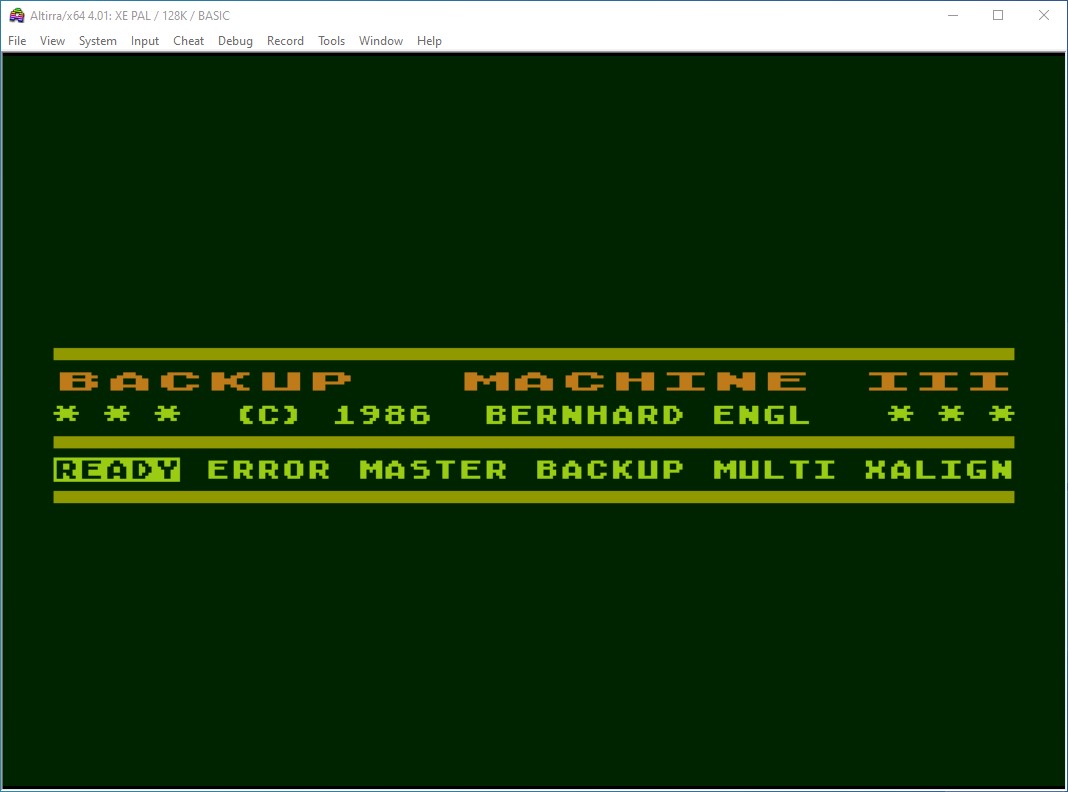Viewport: 1068px width, 792px height.
Task: Open the View menu
Action: coord(52,41)
